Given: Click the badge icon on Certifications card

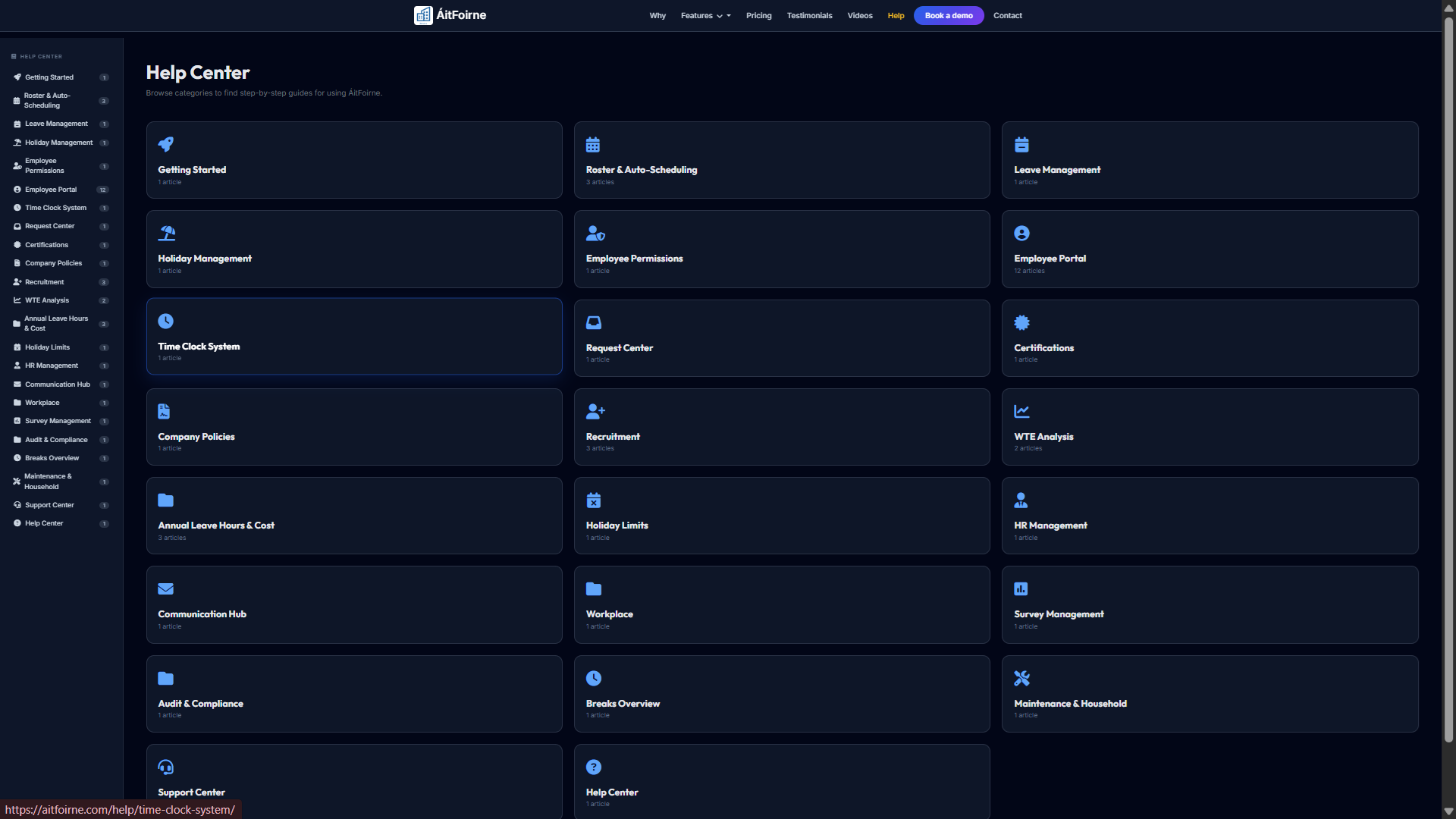Looking at the screenshot, I should pyautogui.click(x=1021, y=322).
